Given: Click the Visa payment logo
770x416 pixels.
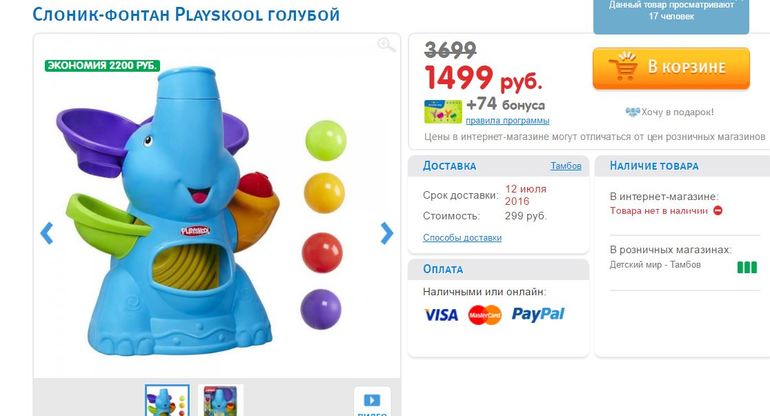Looking at the screenshot, I should tap(441, 315).
